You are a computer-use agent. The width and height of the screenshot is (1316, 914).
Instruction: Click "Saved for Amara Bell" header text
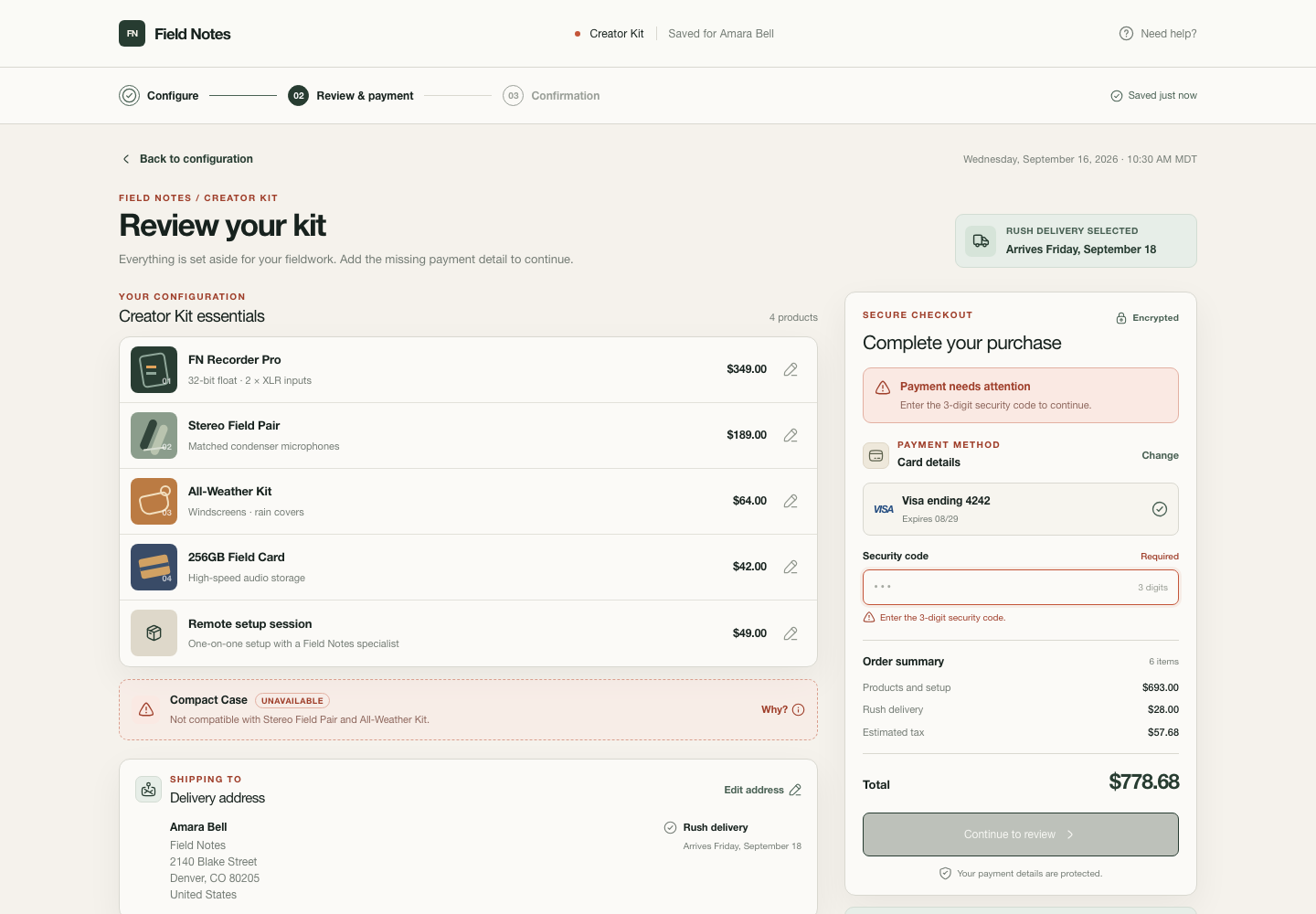coord(721,34)
